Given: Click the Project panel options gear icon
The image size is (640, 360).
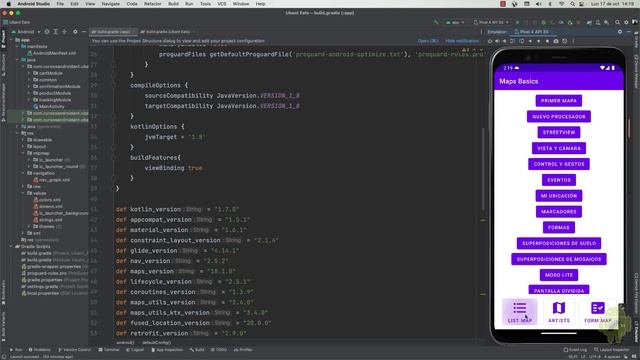Looking at the screenshot, I should [75, 31].
